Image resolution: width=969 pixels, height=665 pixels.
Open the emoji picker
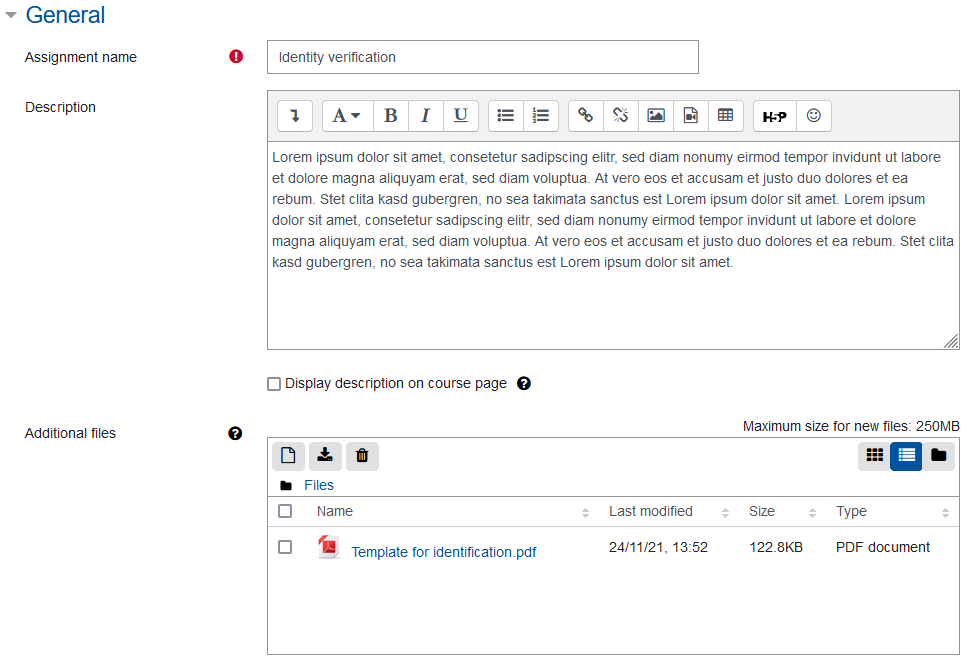coord(813,115)
